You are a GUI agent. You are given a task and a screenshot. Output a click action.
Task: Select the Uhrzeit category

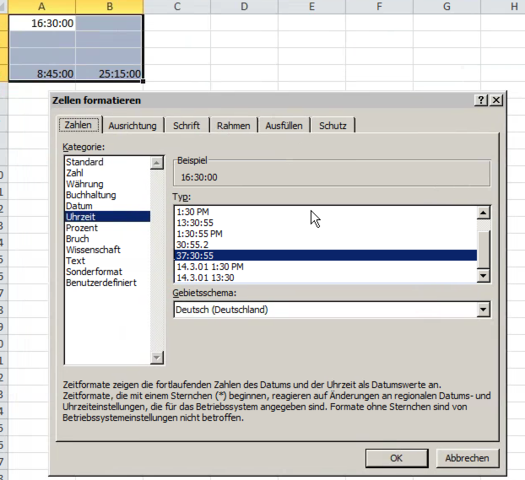point(107,217)
